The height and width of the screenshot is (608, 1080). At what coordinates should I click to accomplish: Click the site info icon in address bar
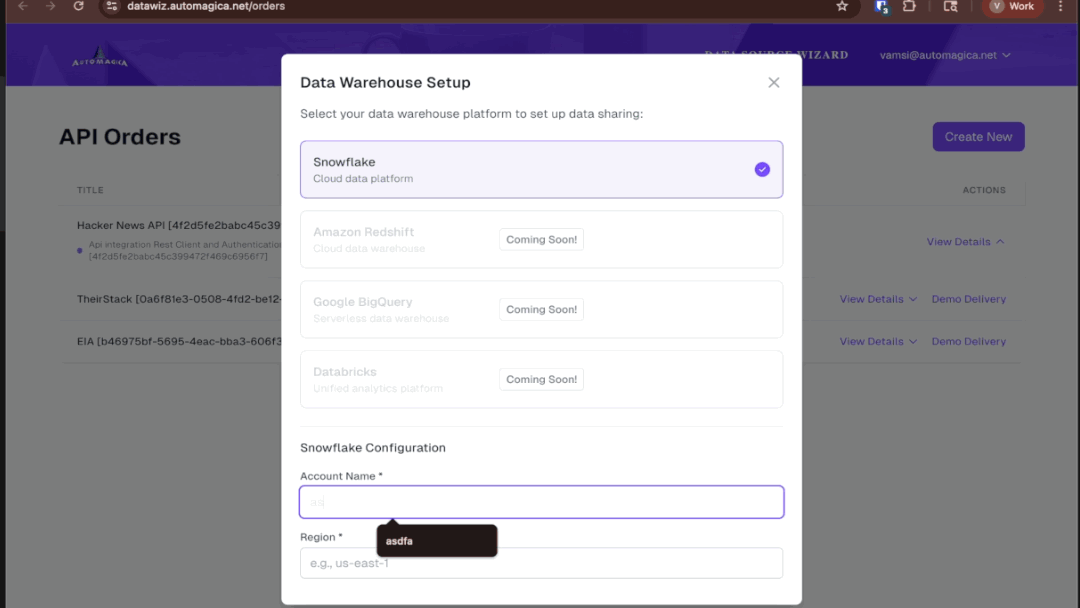[x=112, y=6]
